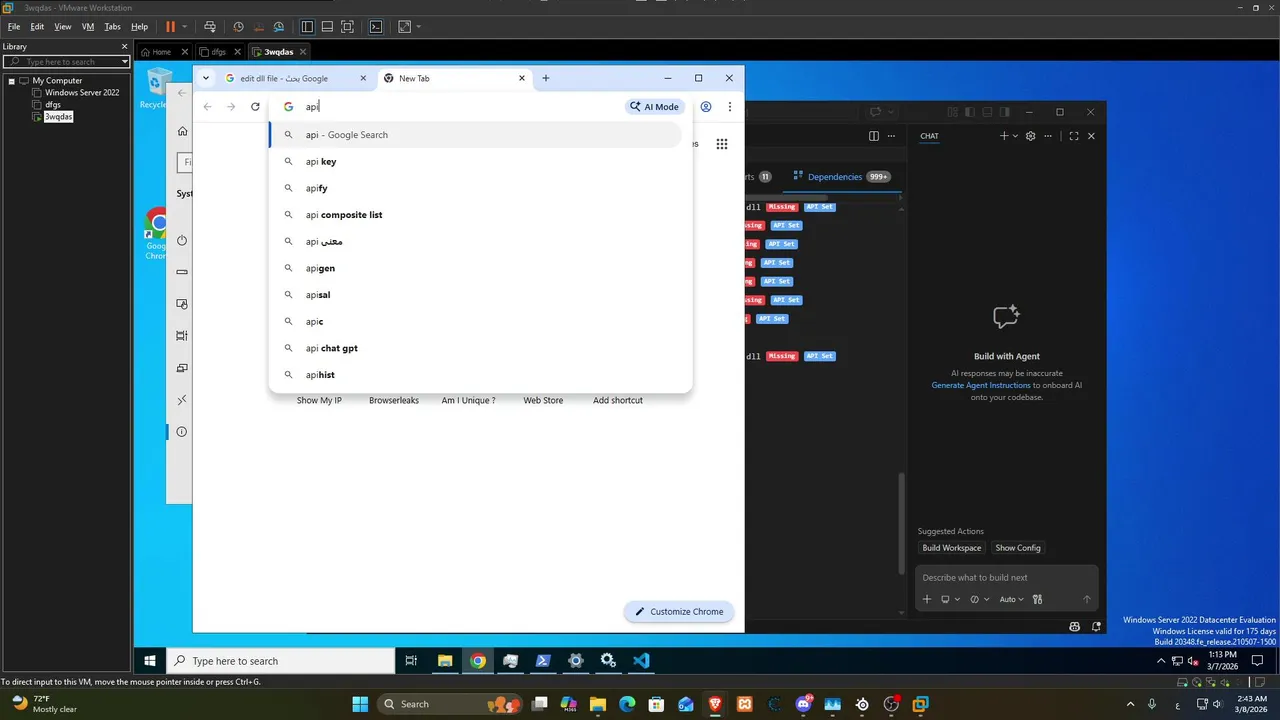Open the VMware console view icon
Screen dimensions: 1280x720
376,27
